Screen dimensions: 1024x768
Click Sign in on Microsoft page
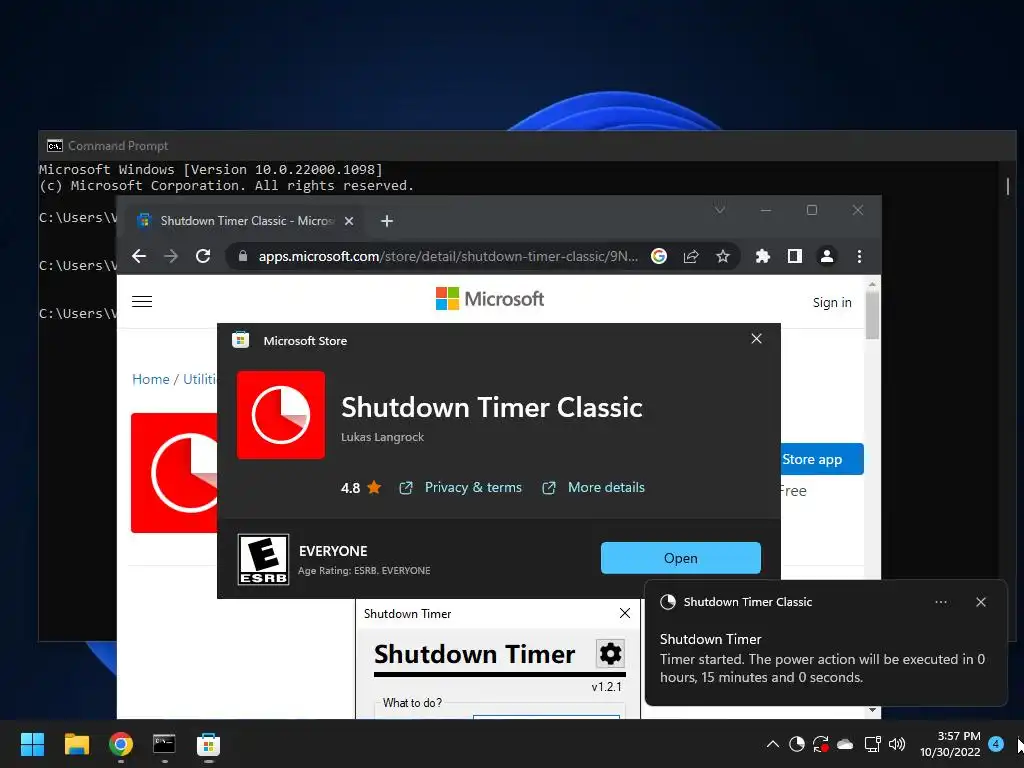point(832,302)
